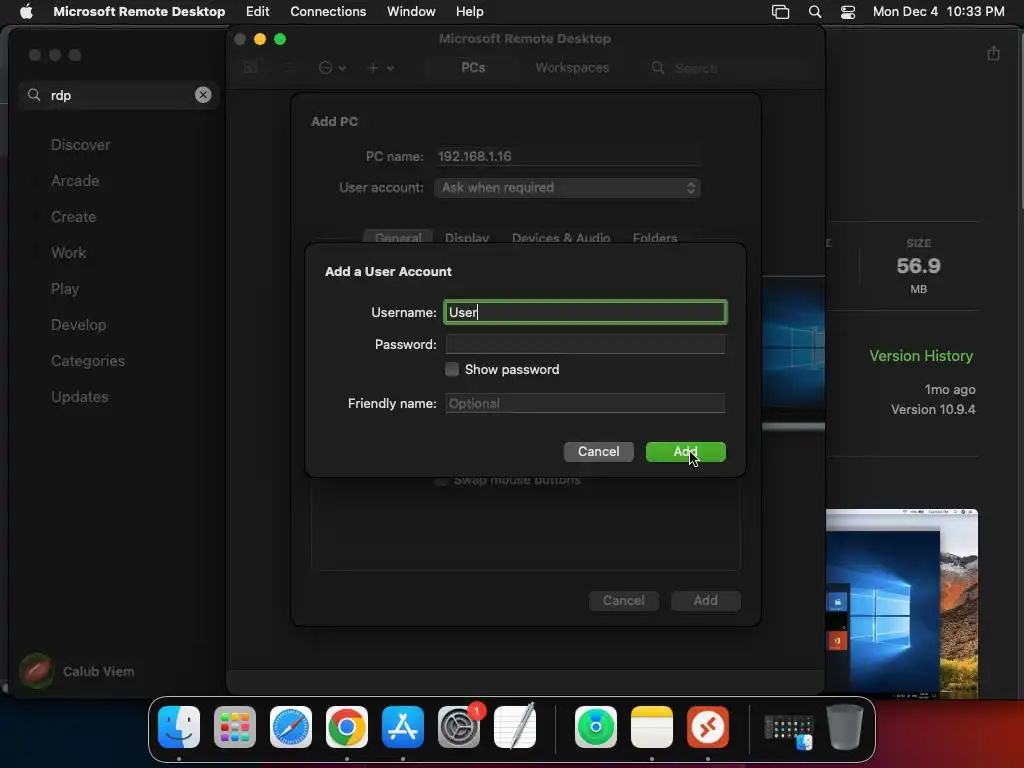Cancel the Add a User Account dialog
Image resolution: width=1024 pixels, height=768 pixels.
click(598, 452)
